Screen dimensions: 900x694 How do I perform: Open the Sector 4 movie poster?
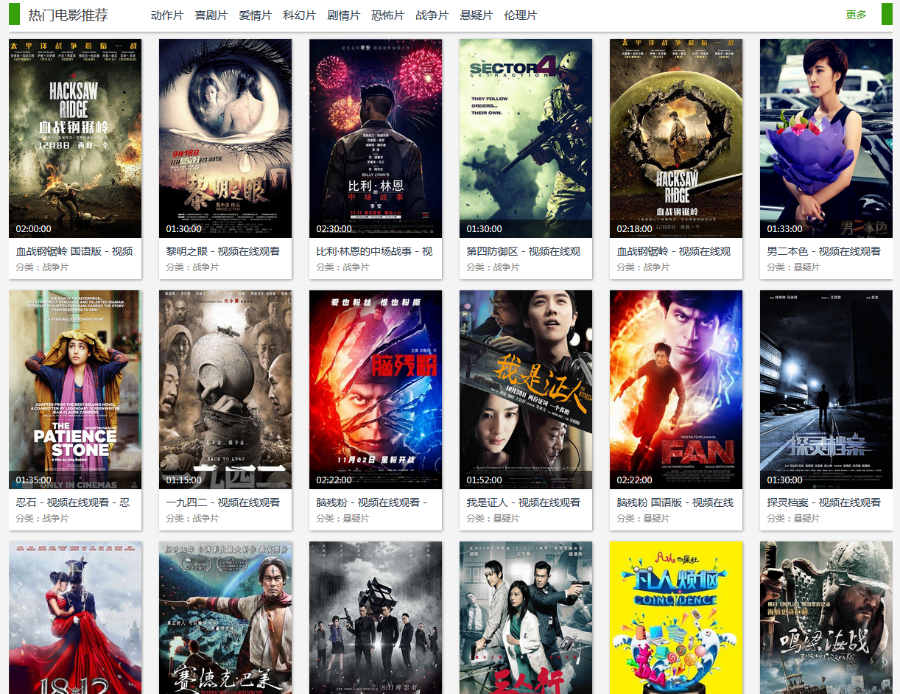pyautogui.click(x=526, y=138)
